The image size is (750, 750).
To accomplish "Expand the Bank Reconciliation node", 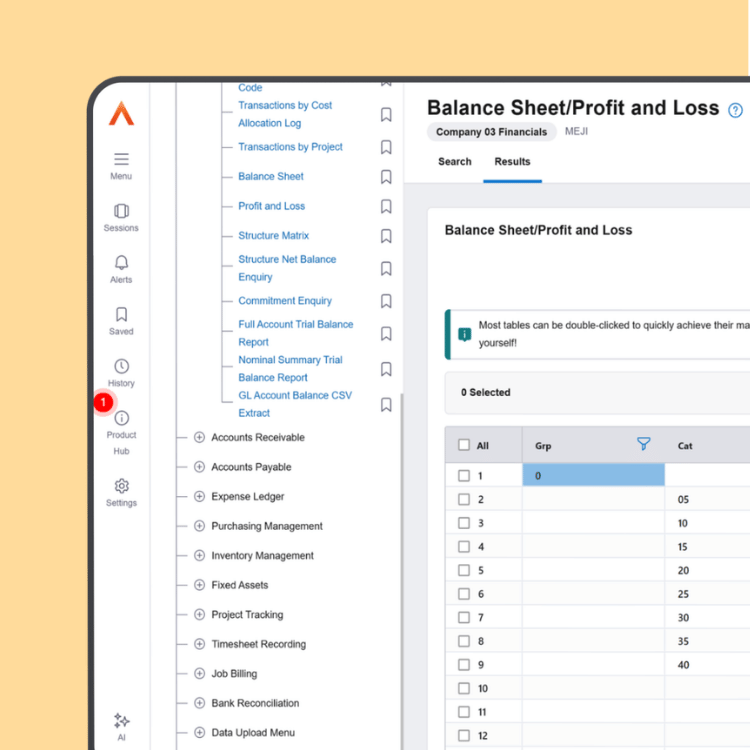I will [x=199, y=703].
